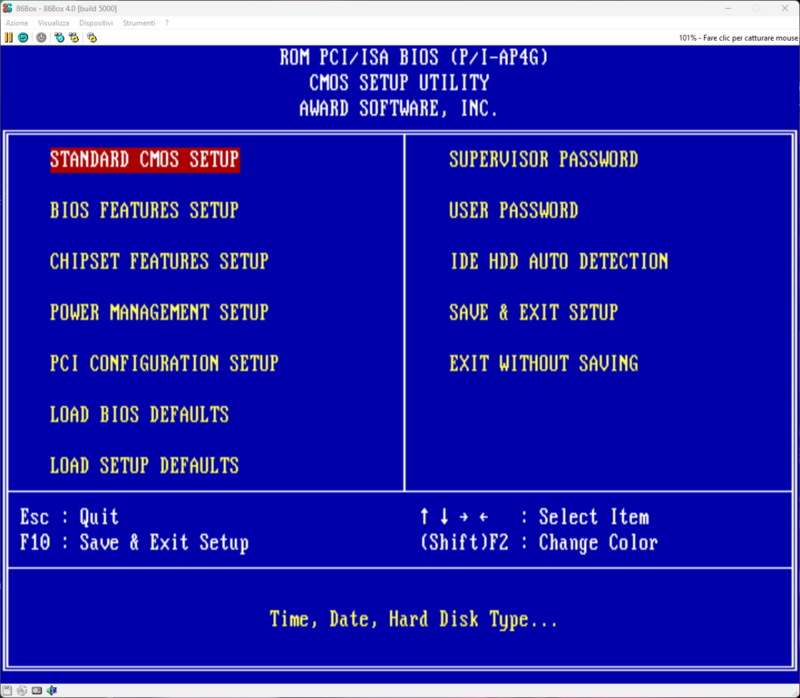Click the floppy disk status bar icon
Image resolution: width=800 pixels, height=698 pixels.
coord(7,690)
